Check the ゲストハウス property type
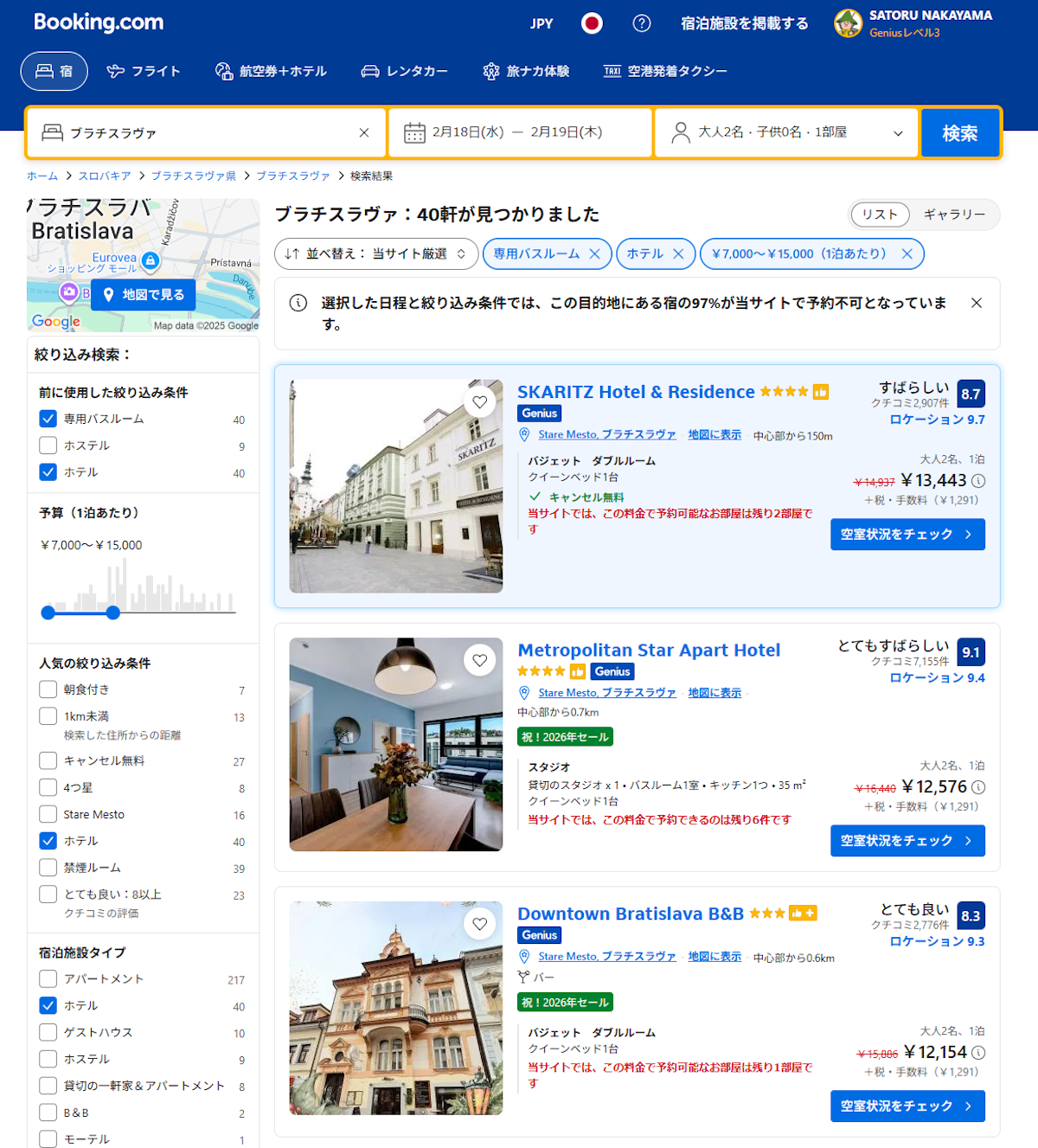 48,1032
